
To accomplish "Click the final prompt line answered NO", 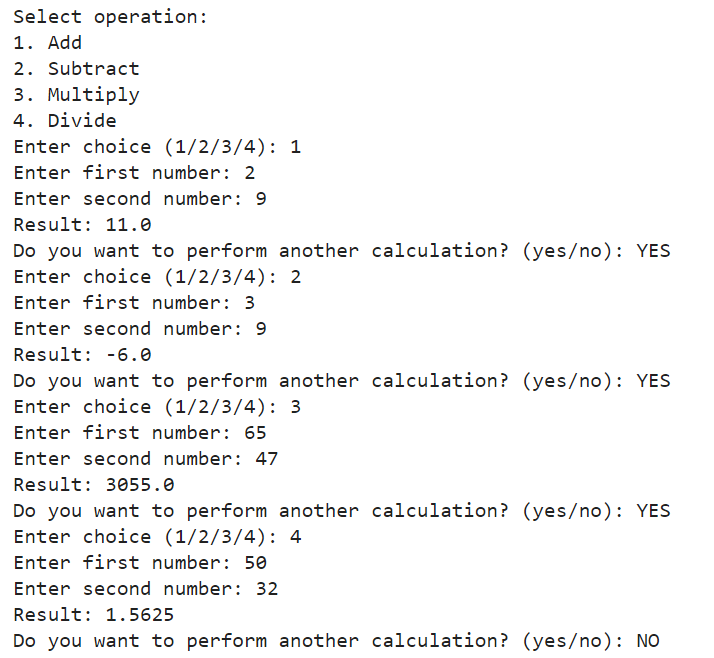I will pyautogui.click(x=336, y=641).
